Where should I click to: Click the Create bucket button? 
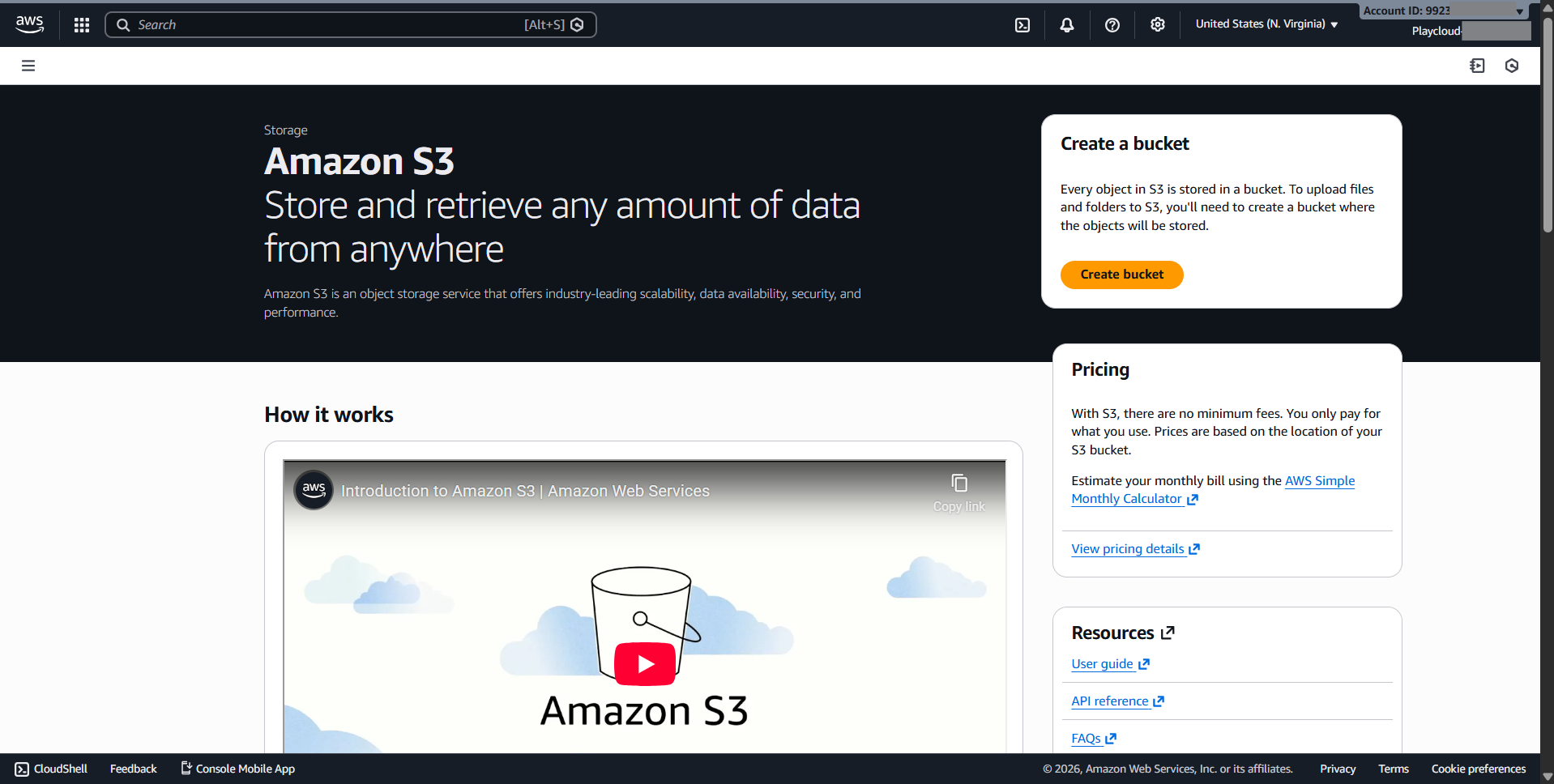[x=1121, y=275]
